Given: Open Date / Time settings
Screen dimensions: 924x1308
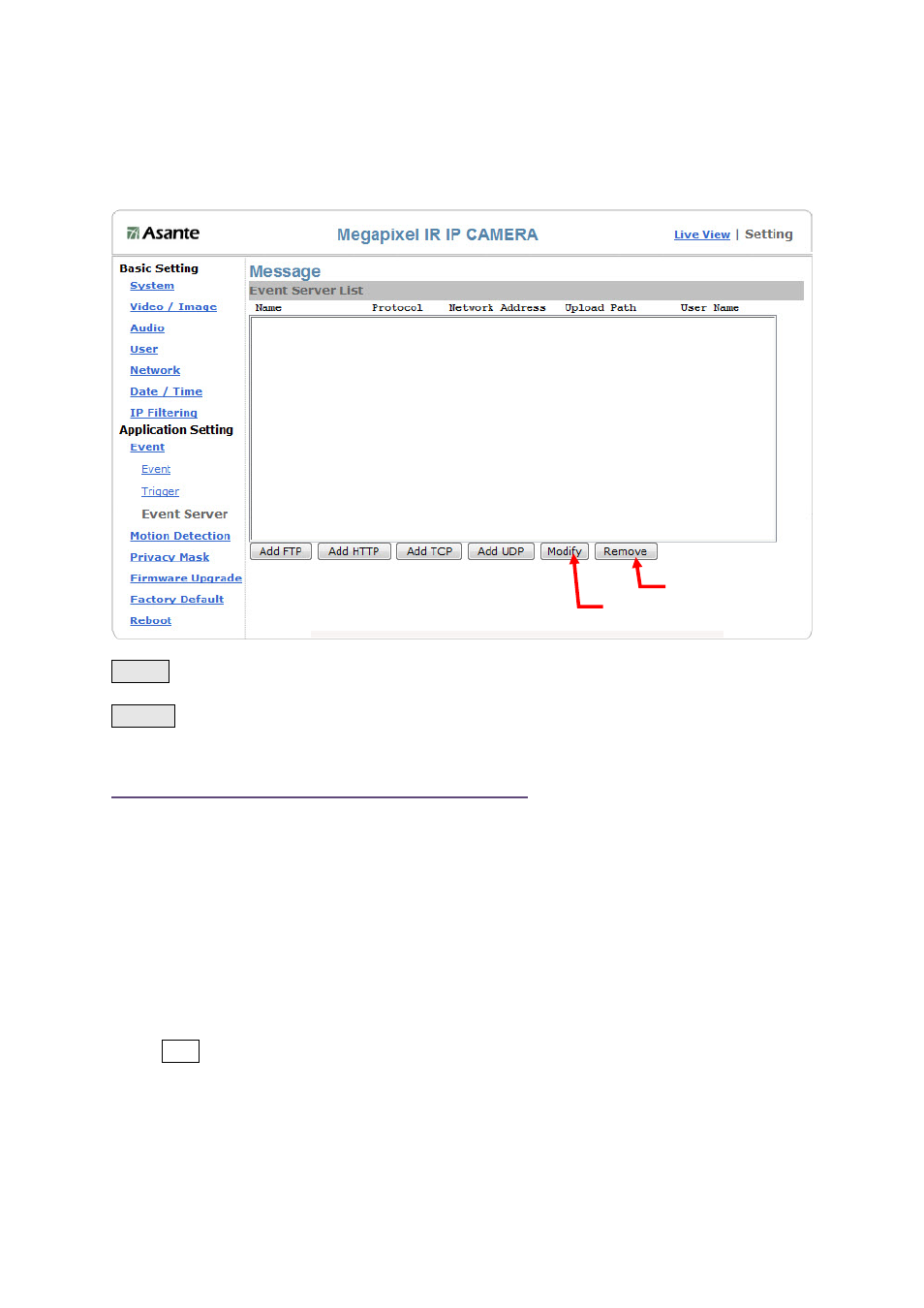Looking at the screenshot, I should tap(167, 391).
